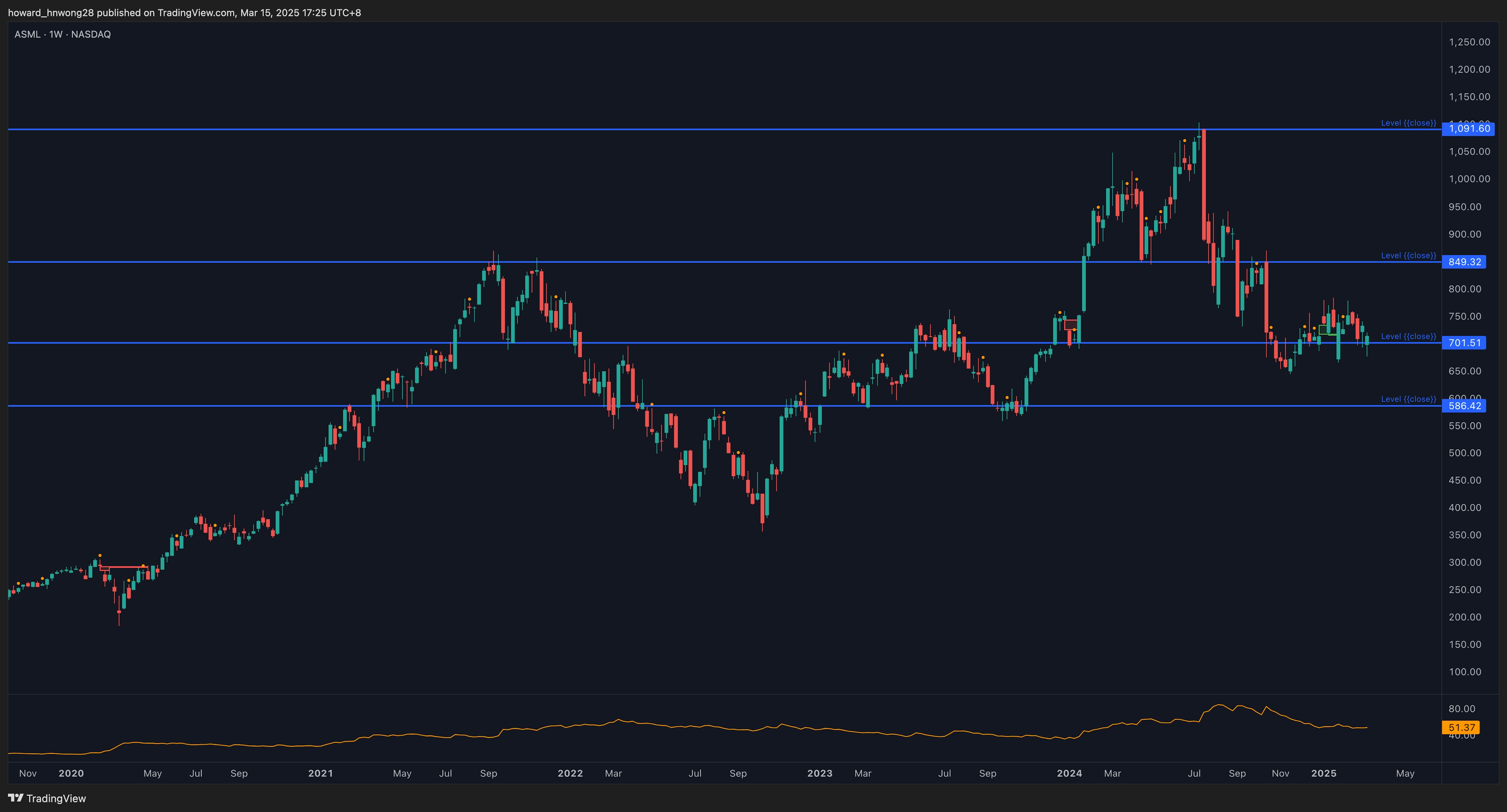1507x812 pixels.
Task: Select the 849.32 blue price label
Action: coord(1464,262)
